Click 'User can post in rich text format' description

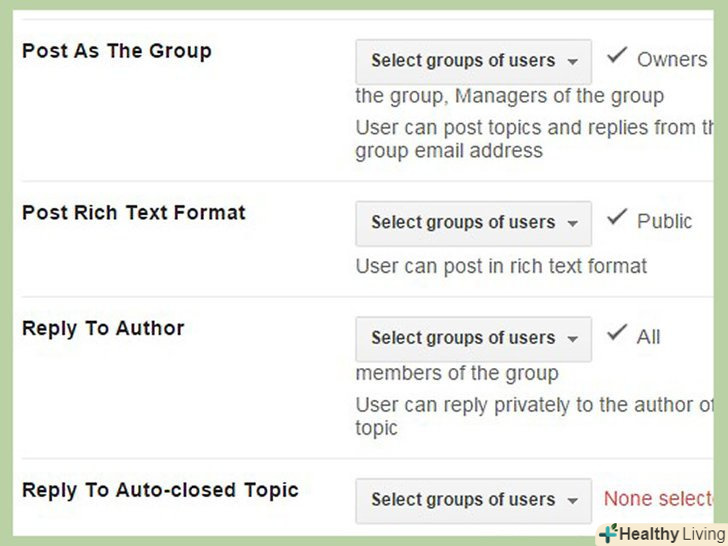pyautogui.click(x=501, y=267)
